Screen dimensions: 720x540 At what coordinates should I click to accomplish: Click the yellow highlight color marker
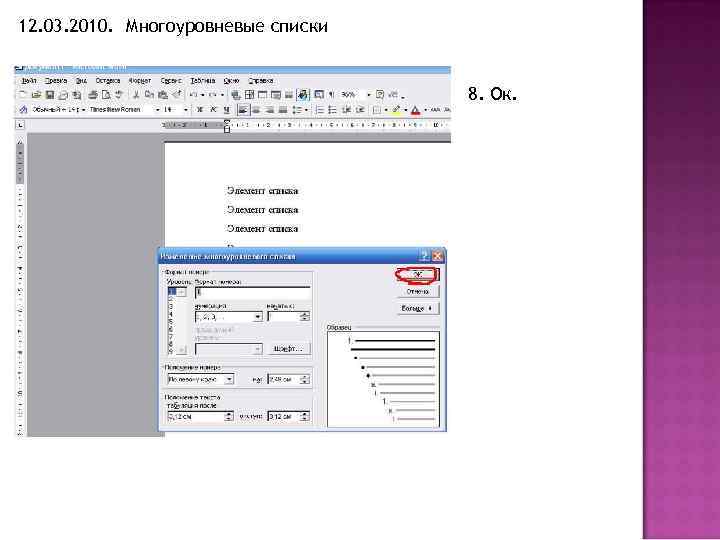pos(396,110)
